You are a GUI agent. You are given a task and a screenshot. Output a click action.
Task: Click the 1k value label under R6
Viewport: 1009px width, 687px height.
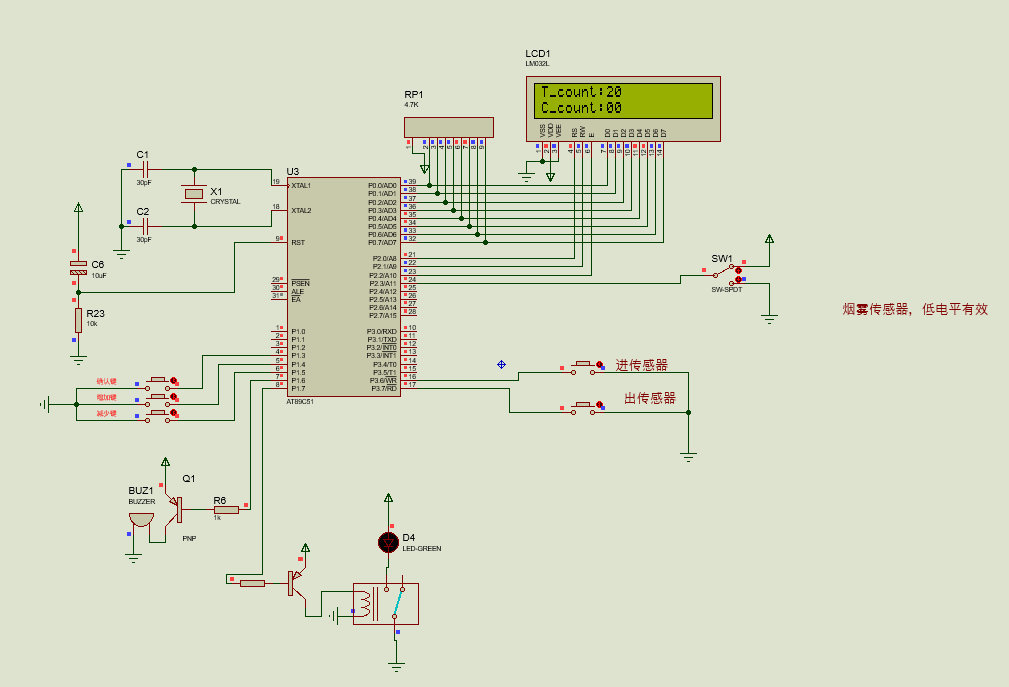pyautogui.click(x=218, y=518)
